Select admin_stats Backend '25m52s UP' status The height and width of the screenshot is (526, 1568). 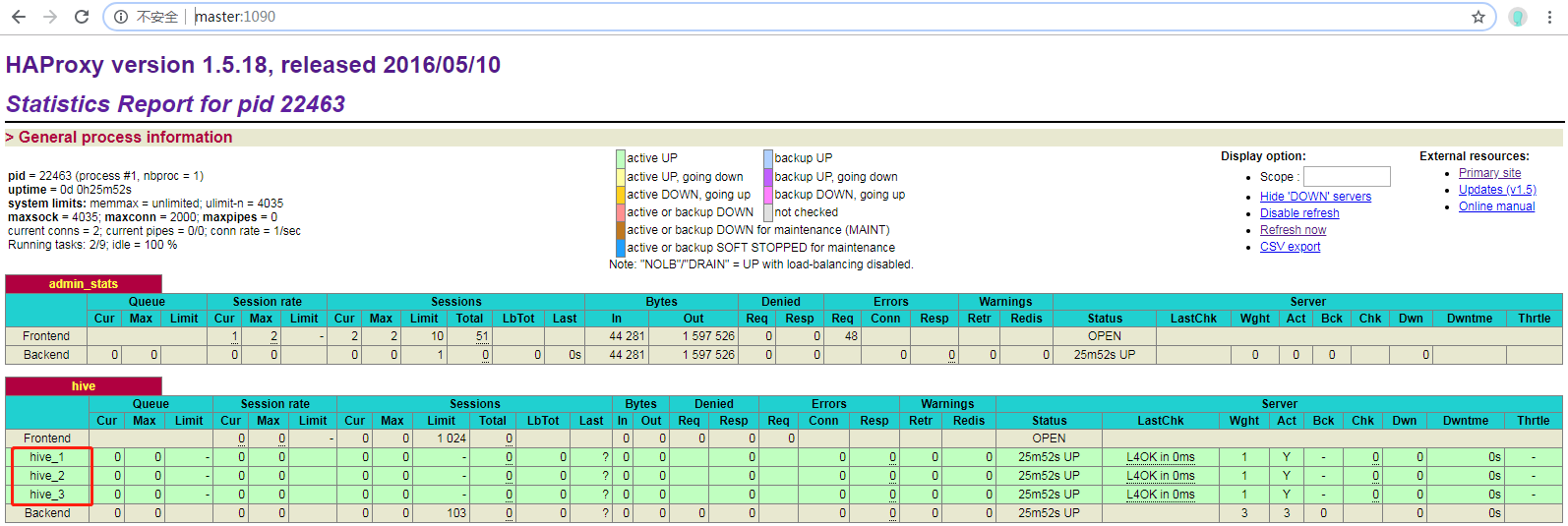[x=1105, y=355]
